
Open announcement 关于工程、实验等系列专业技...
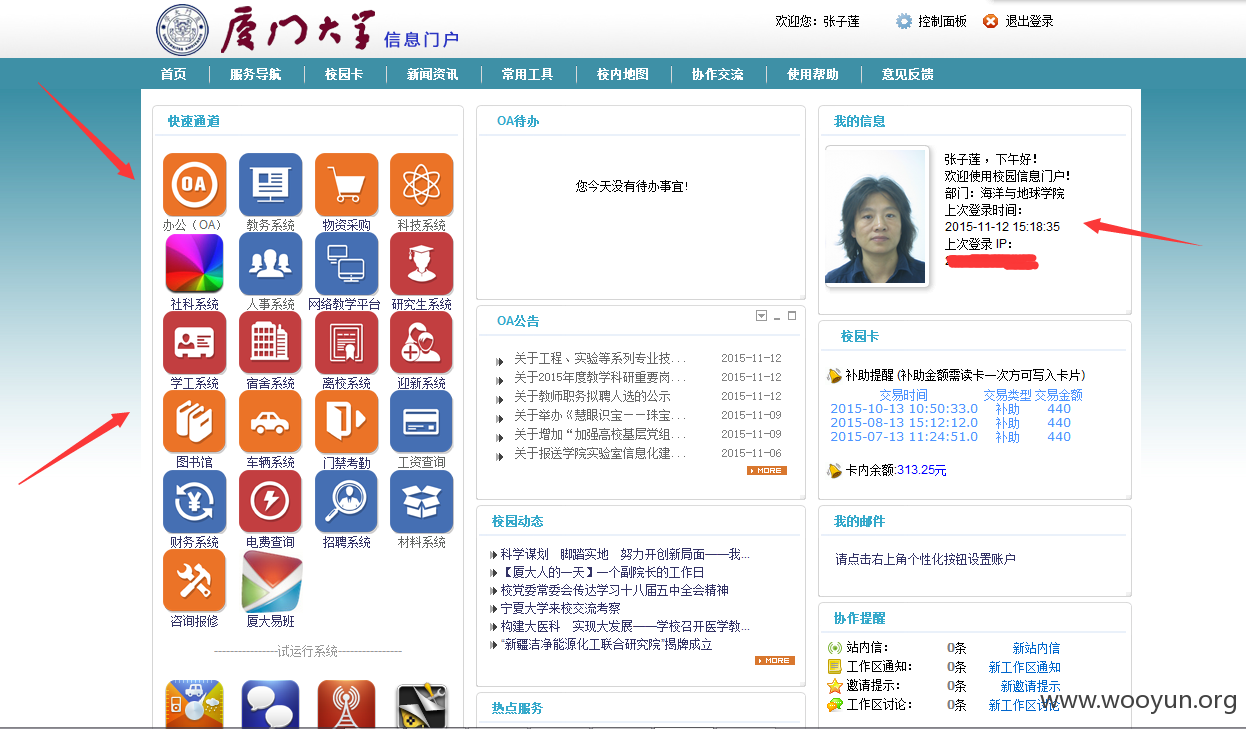click(x=600, y=358)
